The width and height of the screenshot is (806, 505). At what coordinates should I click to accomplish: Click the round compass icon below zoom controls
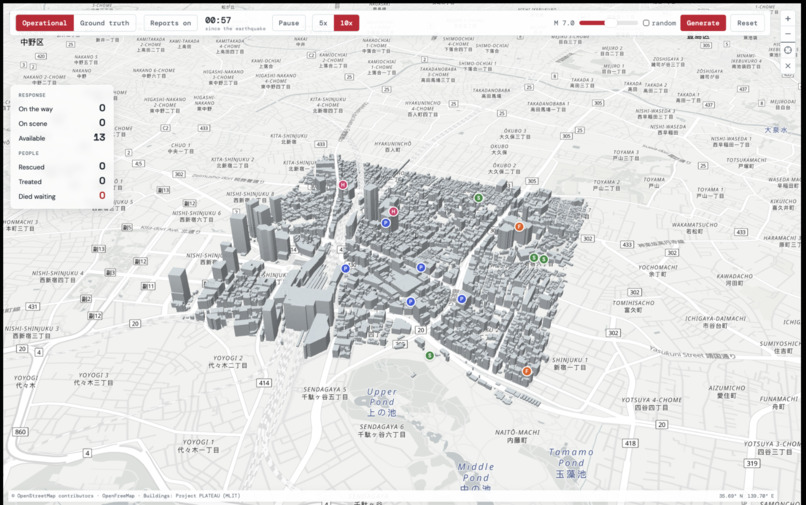coord(787,50)
